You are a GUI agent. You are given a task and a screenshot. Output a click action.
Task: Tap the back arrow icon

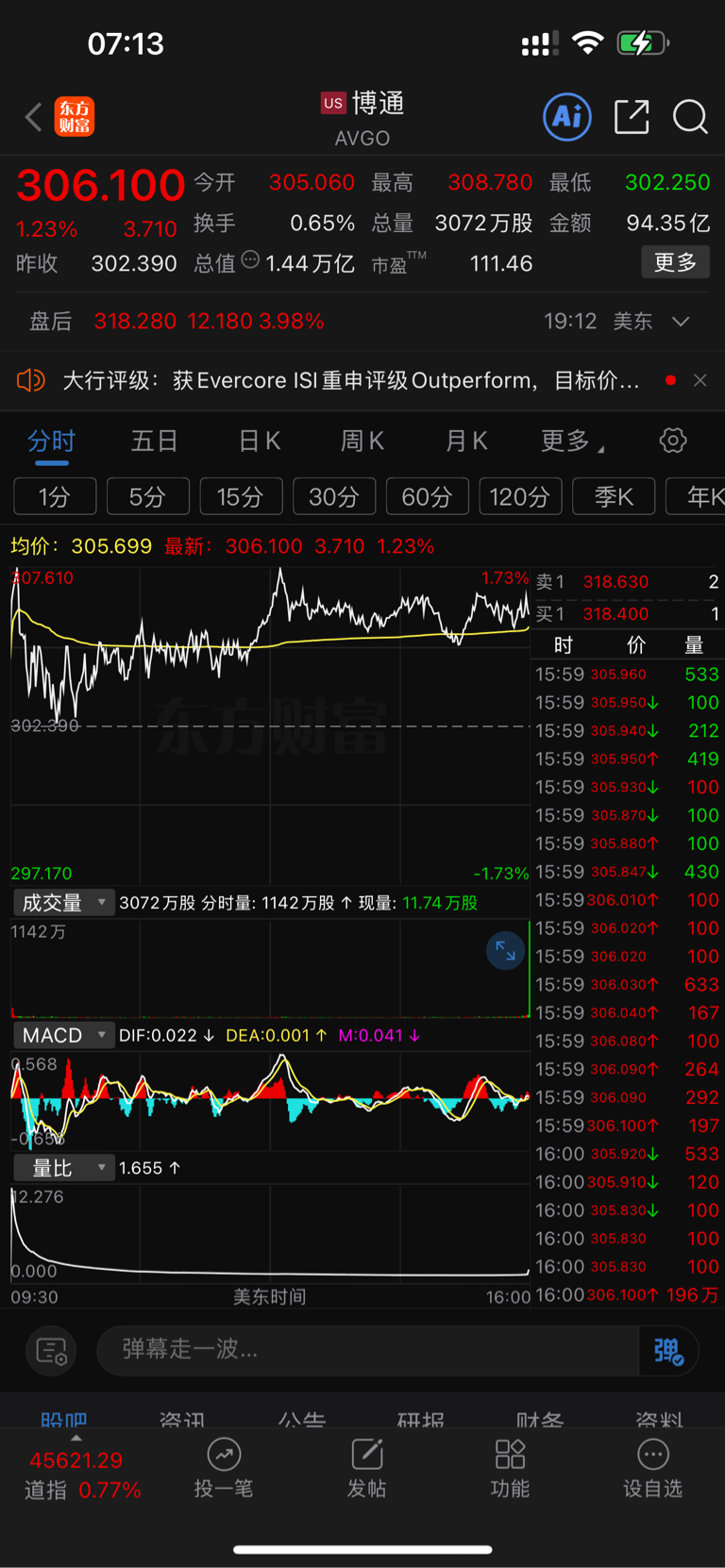point(34,117)
